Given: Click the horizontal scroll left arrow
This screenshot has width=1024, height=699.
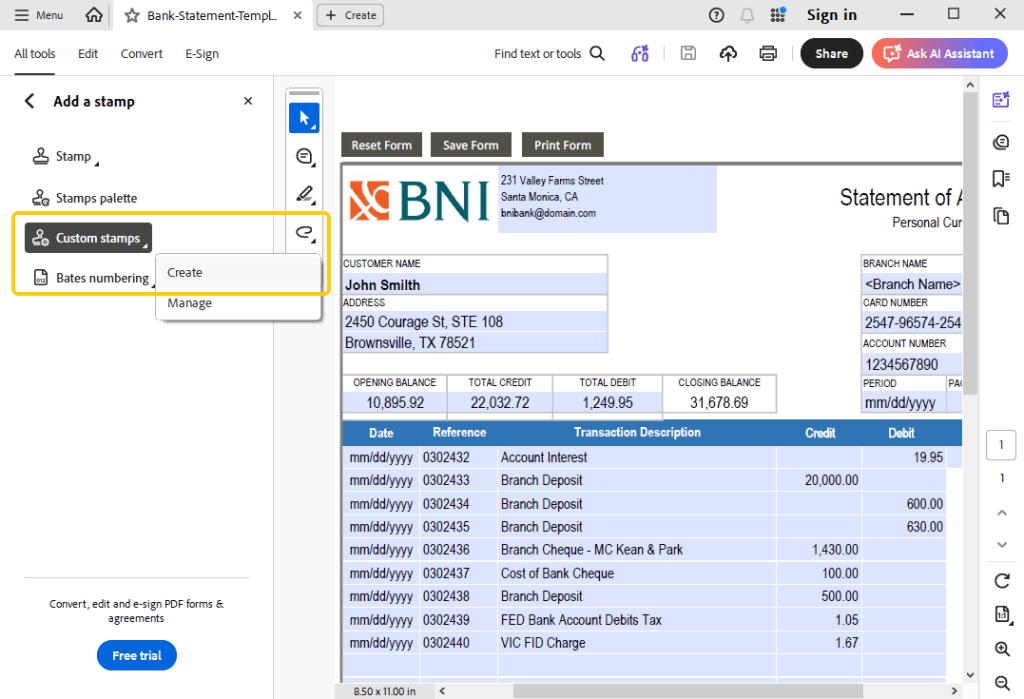Looking at the screenshot, I should click(x=442, y=691).
